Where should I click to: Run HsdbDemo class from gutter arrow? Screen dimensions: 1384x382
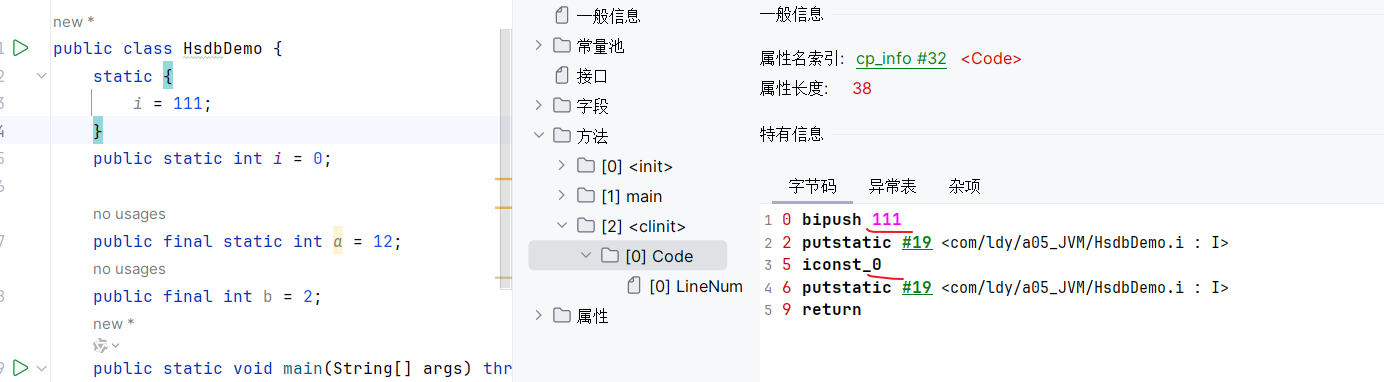[21, 48]
